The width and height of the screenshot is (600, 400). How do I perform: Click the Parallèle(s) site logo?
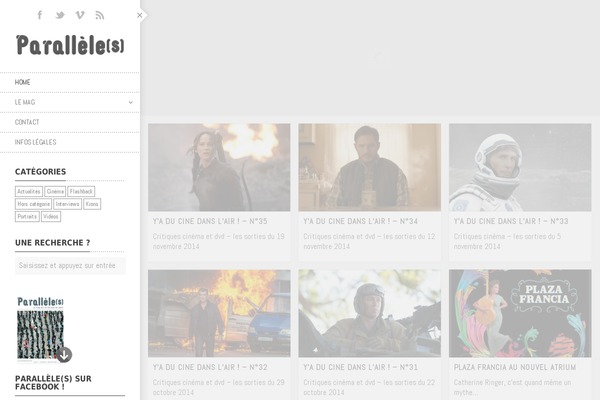click(x=70, y=45)
